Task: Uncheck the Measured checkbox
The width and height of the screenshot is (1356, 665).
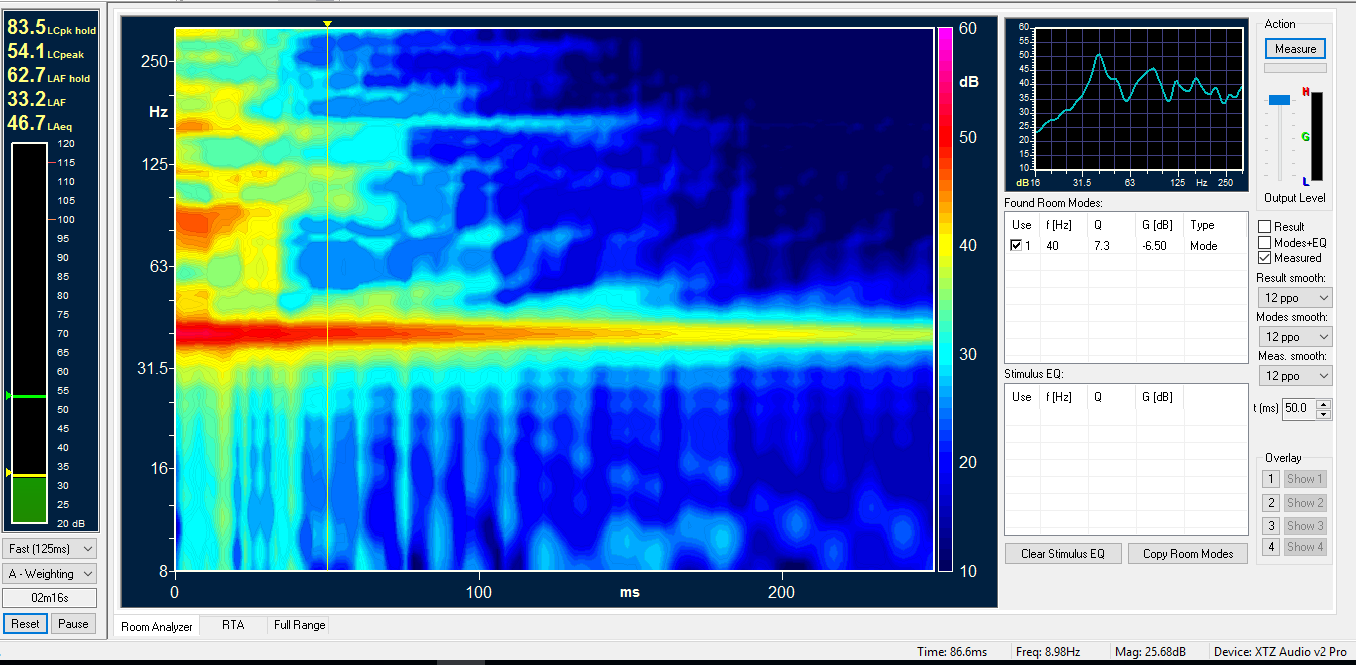Action: click(1265, 257)
